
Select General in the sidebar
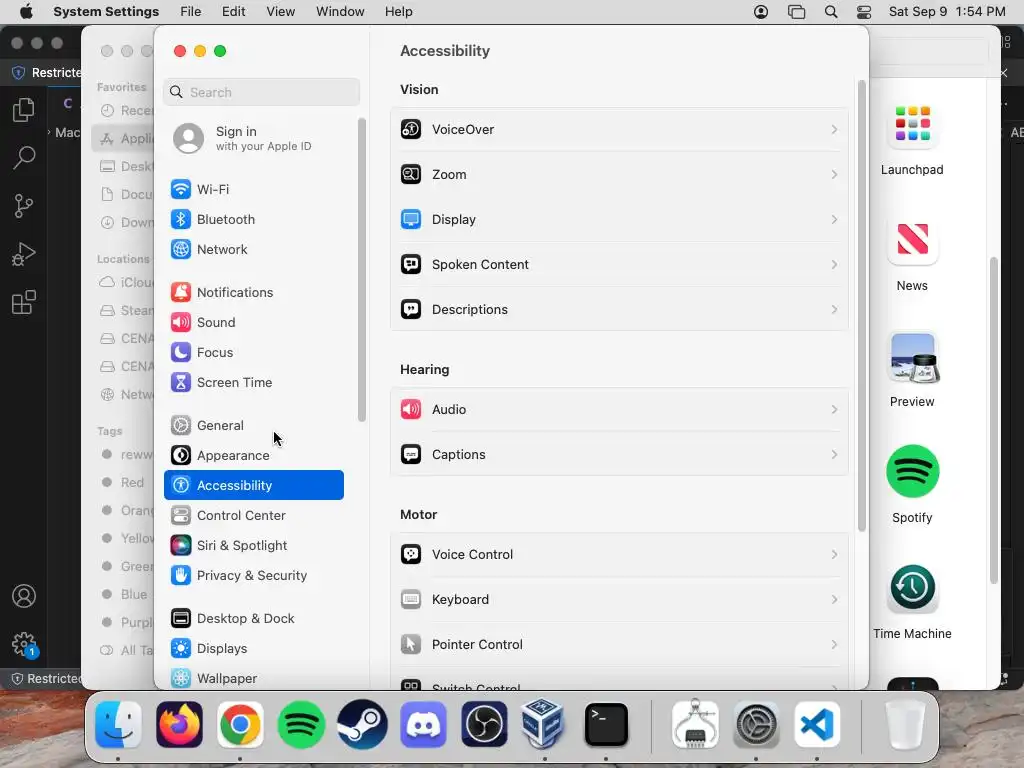point(254,426)
